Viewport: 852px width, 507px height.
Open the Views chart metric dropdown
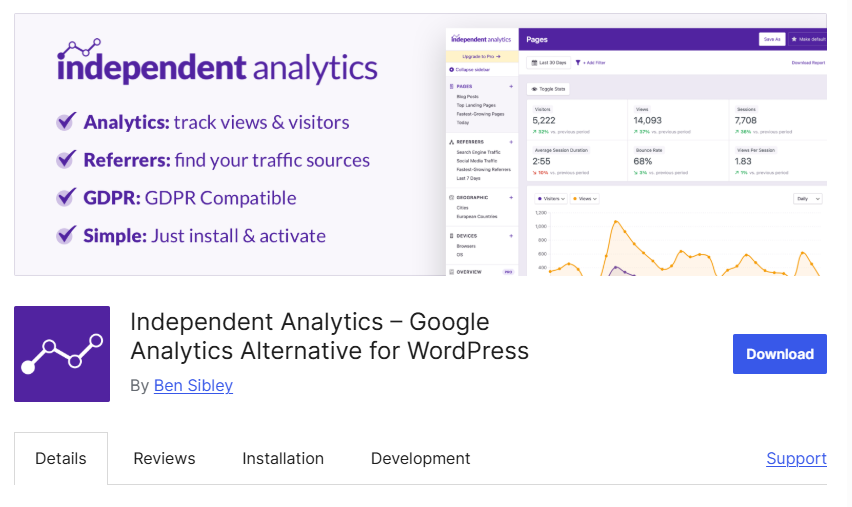click(x=585, y=199)
